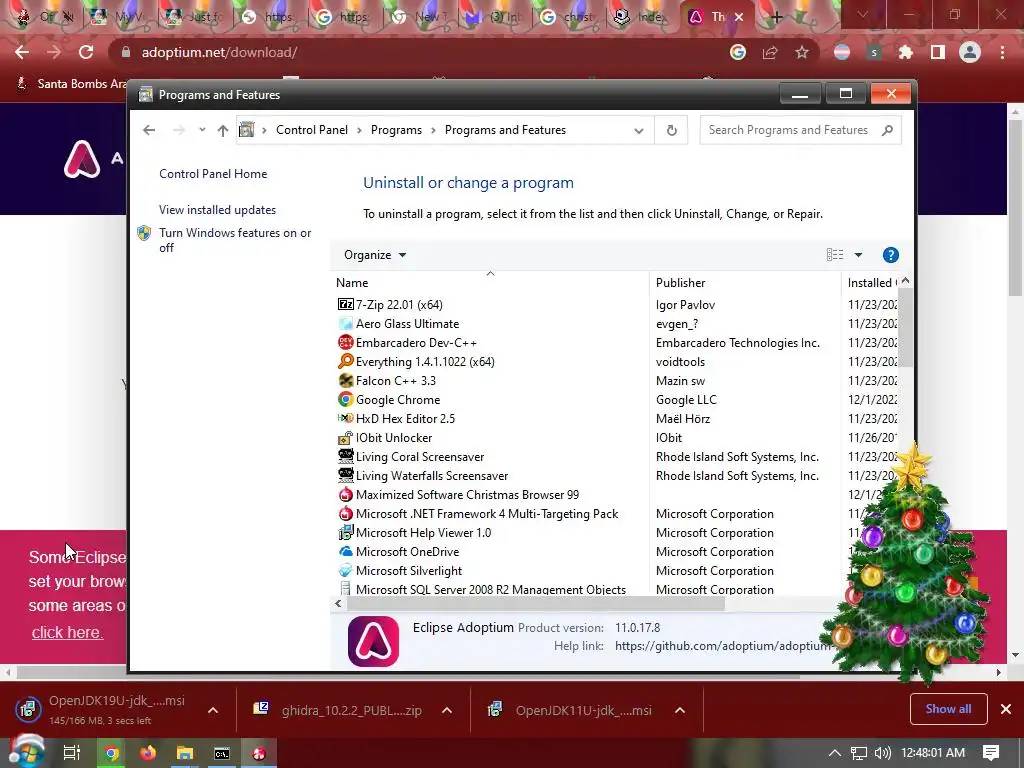This screenshot has width=1024, height=768.
Task: Click the Google Chrome list icon
Action: coord(345,399)
